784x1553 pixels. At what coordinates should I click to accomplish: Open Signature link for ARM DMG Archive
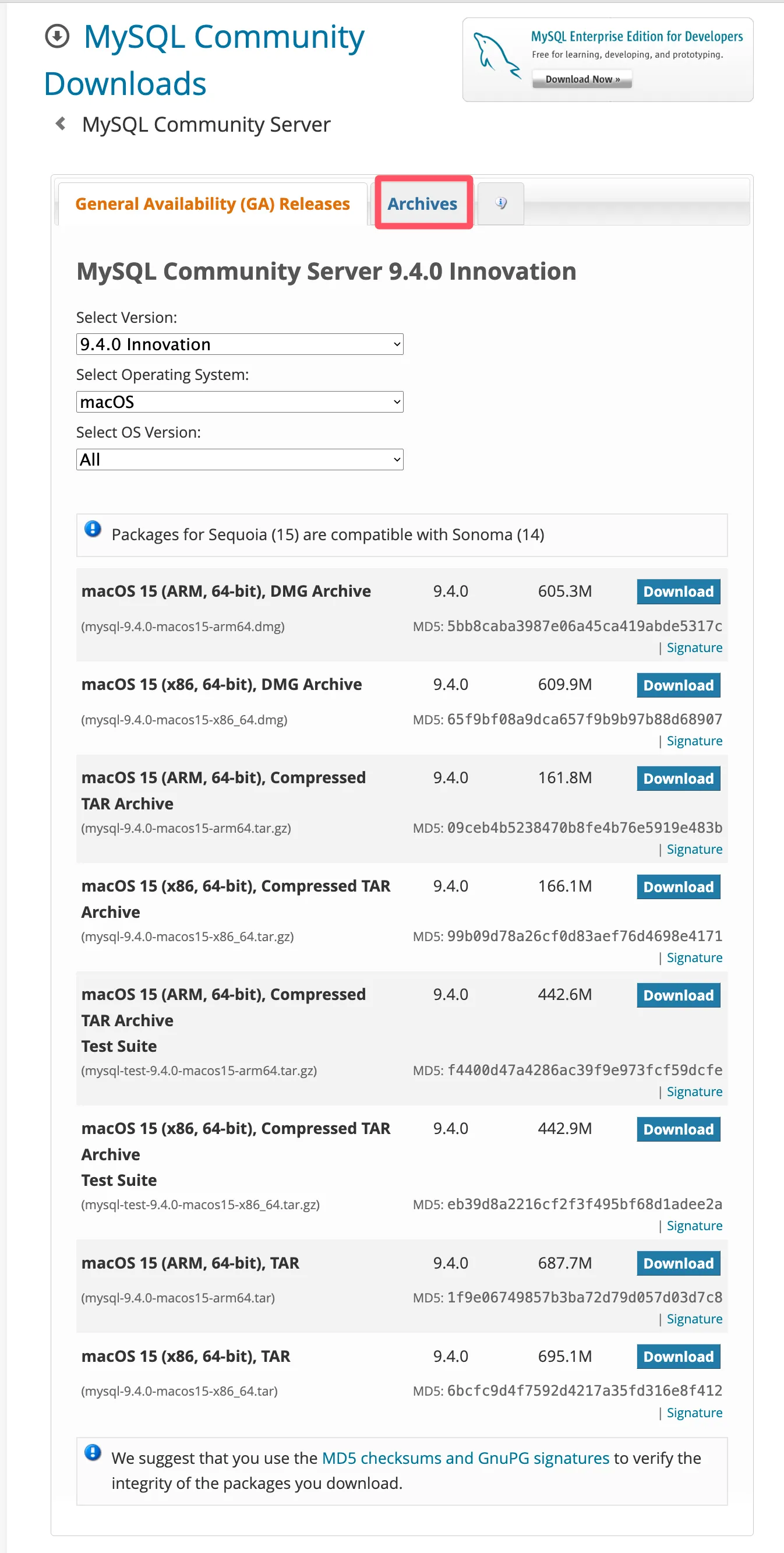click(694, 647)
